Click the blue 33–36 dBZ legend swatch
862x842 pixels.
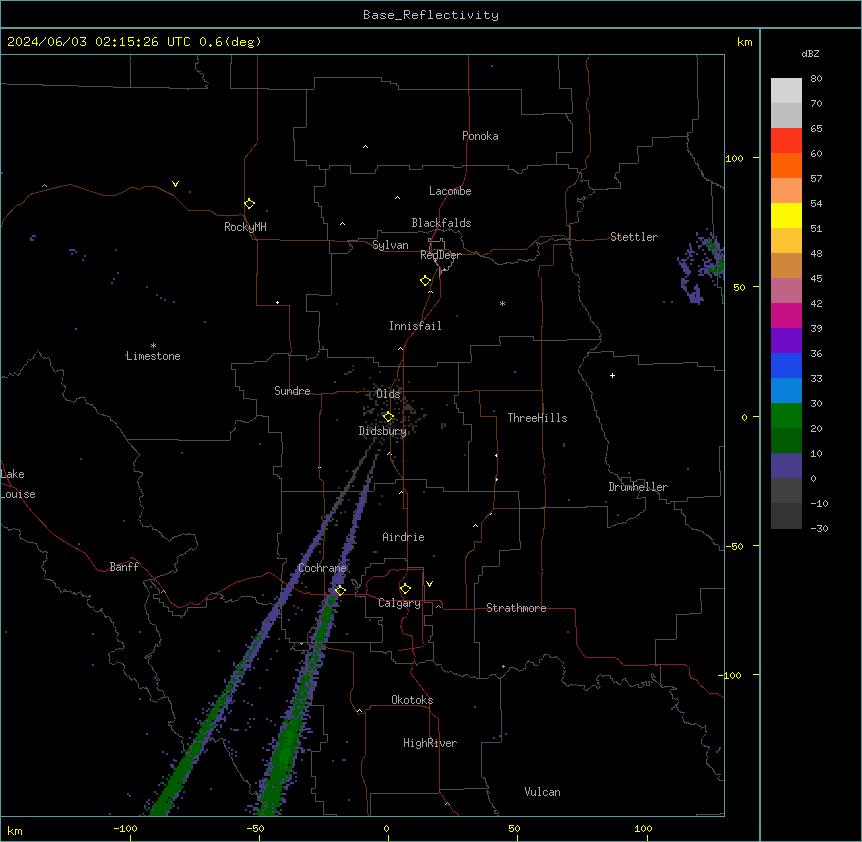(x=786, y=365)
